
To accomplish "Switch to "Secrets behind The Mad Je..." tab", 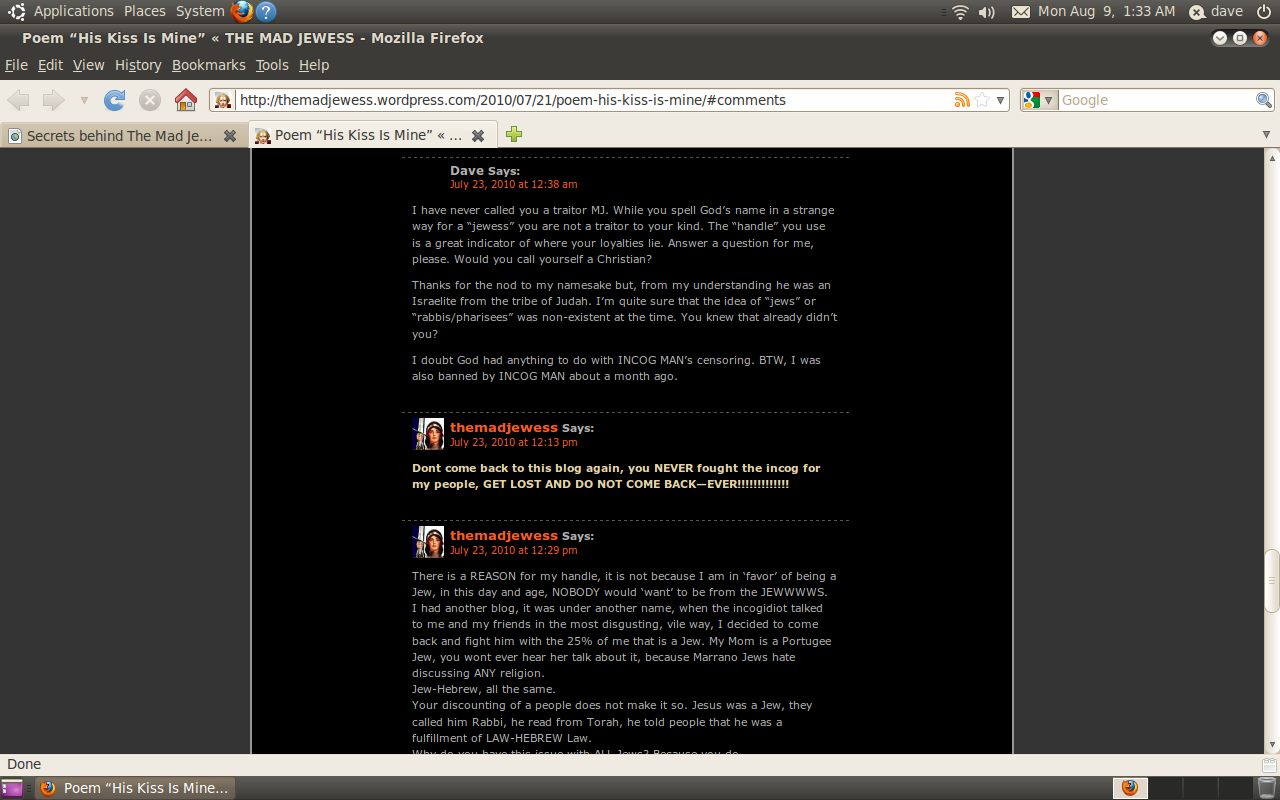I will tap(118, 136).
